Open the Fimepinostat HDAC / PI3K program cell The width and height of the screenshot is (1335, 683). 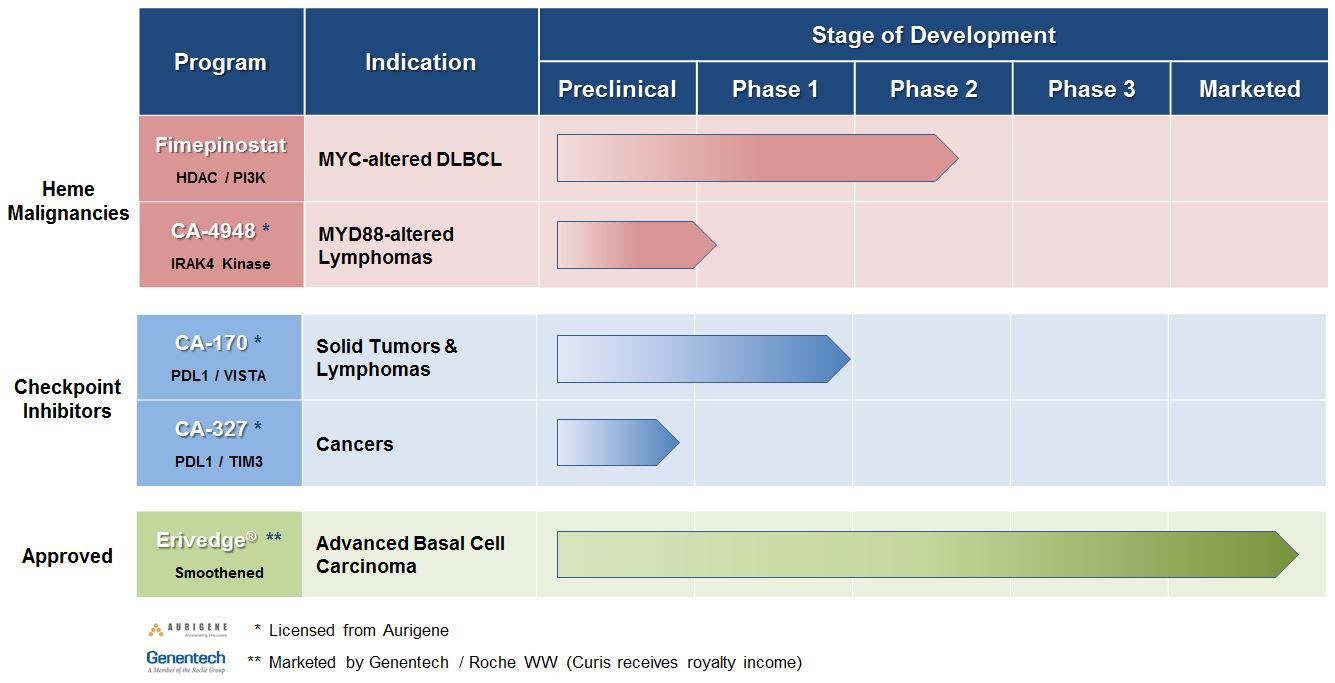[x=221, y=159]
